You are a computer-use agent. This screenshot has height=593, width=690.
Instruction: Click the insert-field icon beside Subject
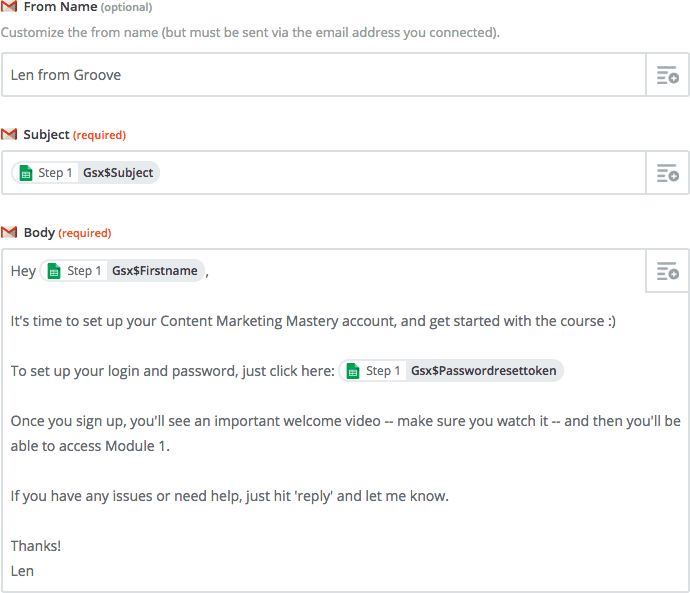pos(667,173)
